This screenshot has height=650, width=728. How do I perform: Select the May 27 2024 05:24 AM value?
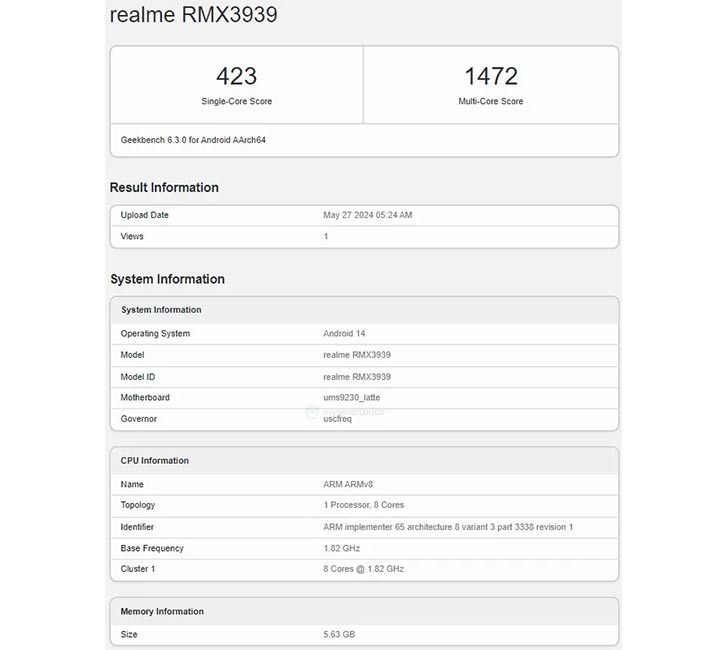coord(368,215)
